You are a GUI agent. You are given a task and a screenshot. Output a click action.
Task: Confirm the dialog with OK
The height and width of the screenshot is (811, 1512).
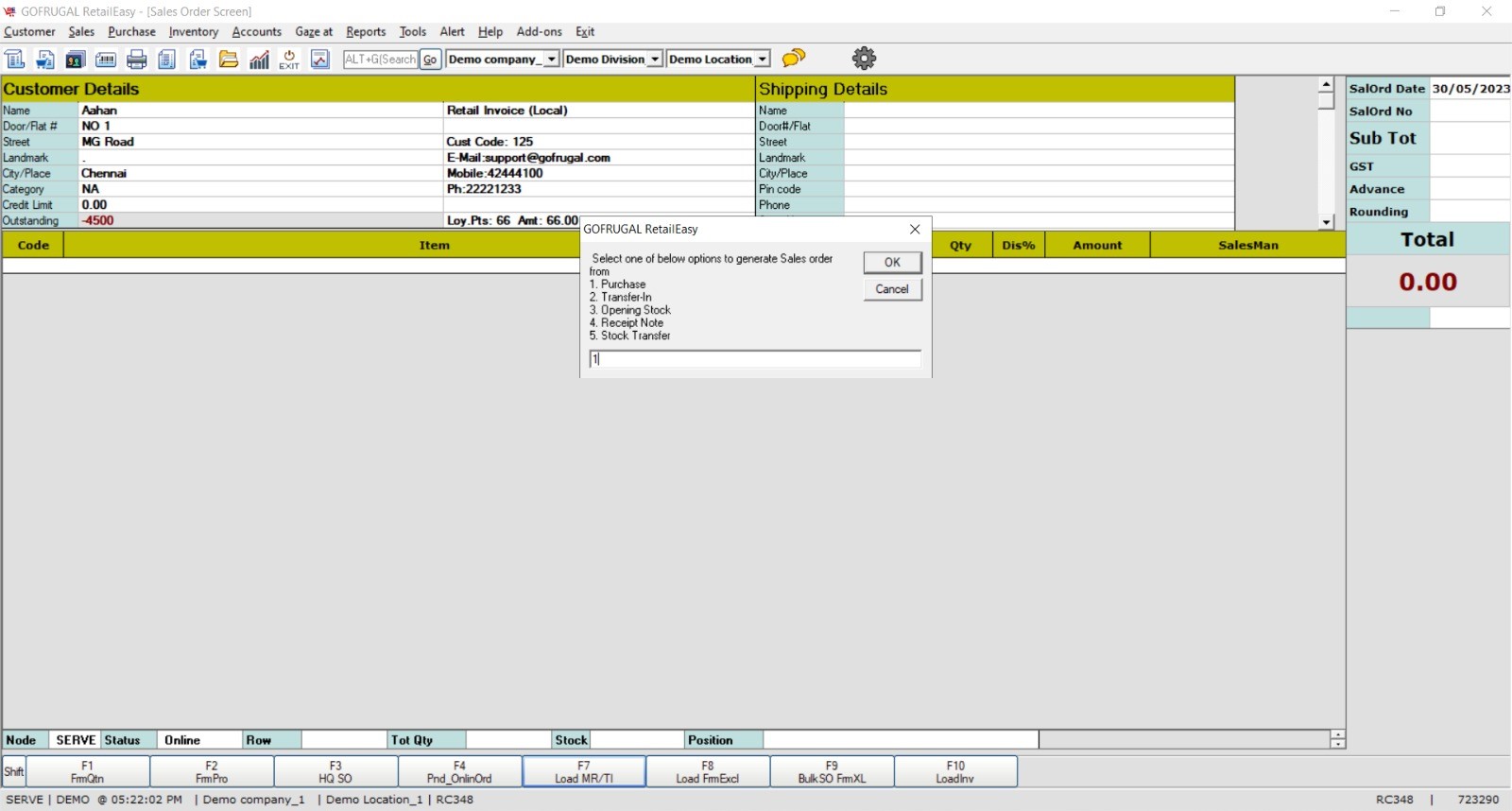tap(892, 262)
